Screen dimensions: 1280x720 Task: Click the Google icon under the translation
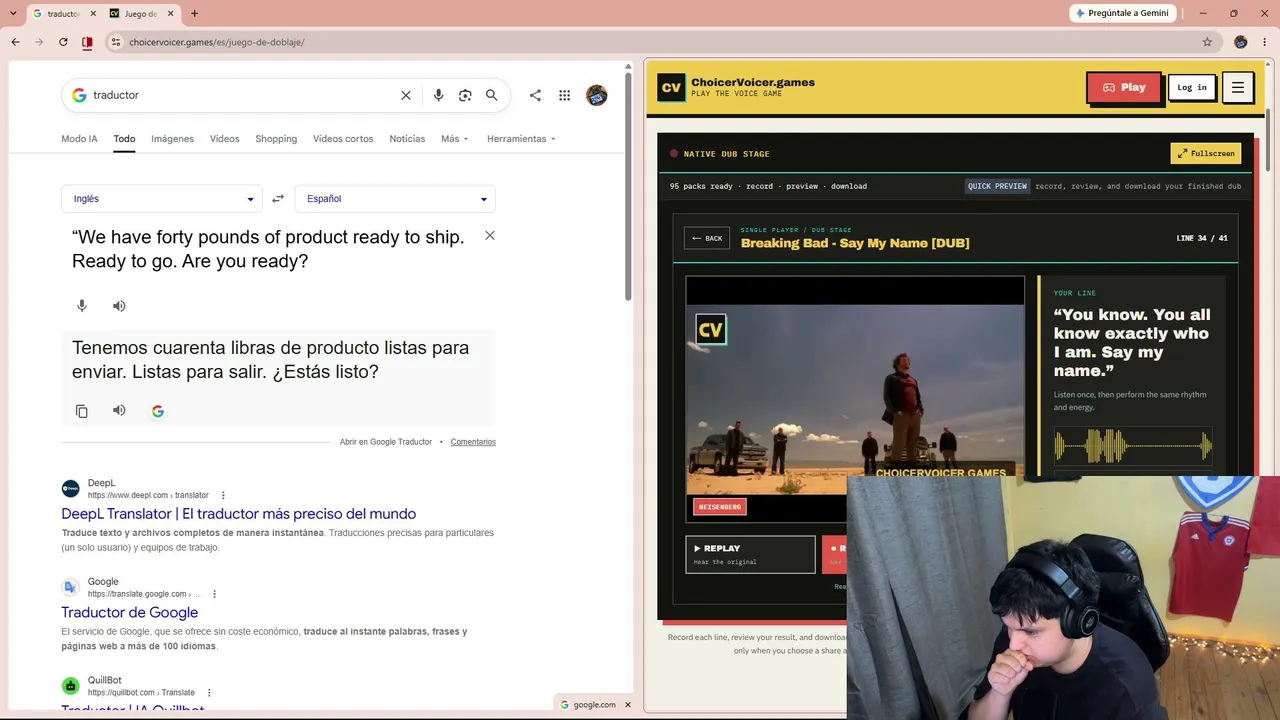click(158, 411)
